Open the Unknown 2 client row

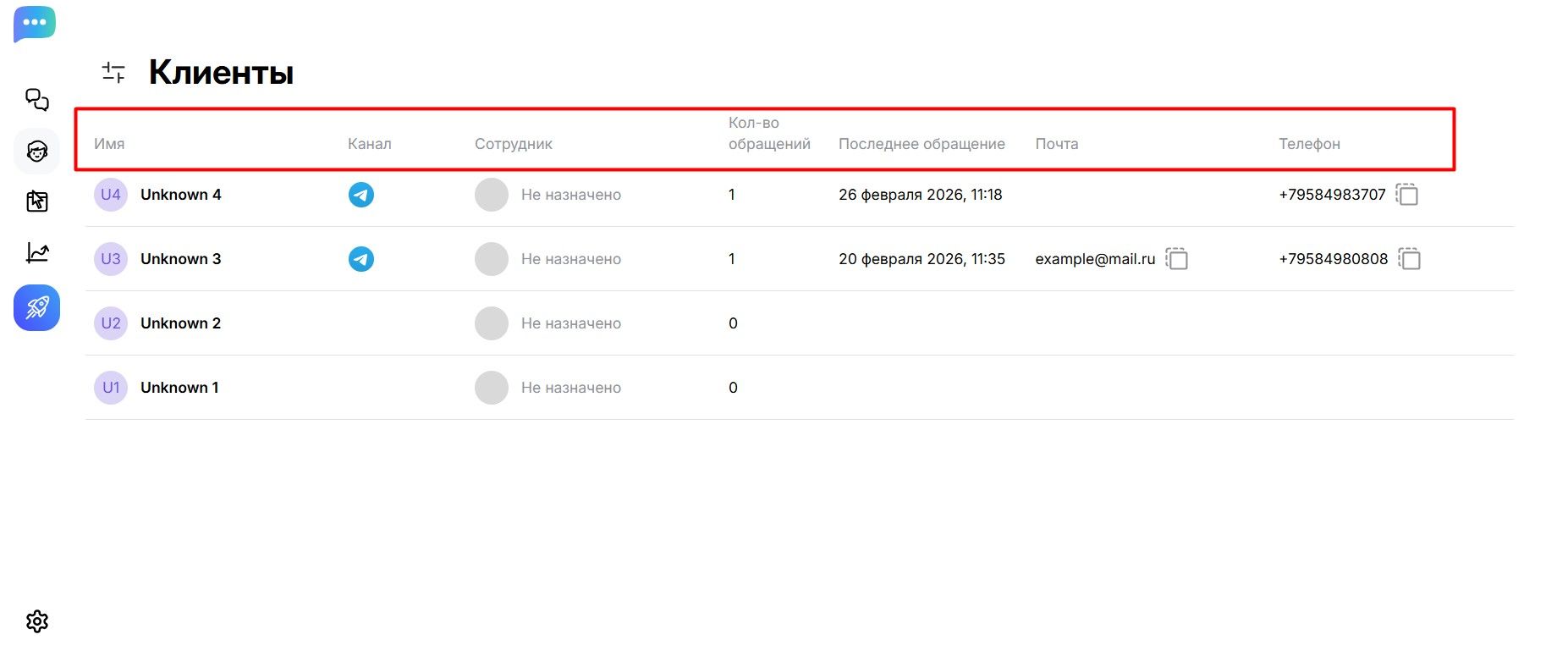tap(180, 323)
